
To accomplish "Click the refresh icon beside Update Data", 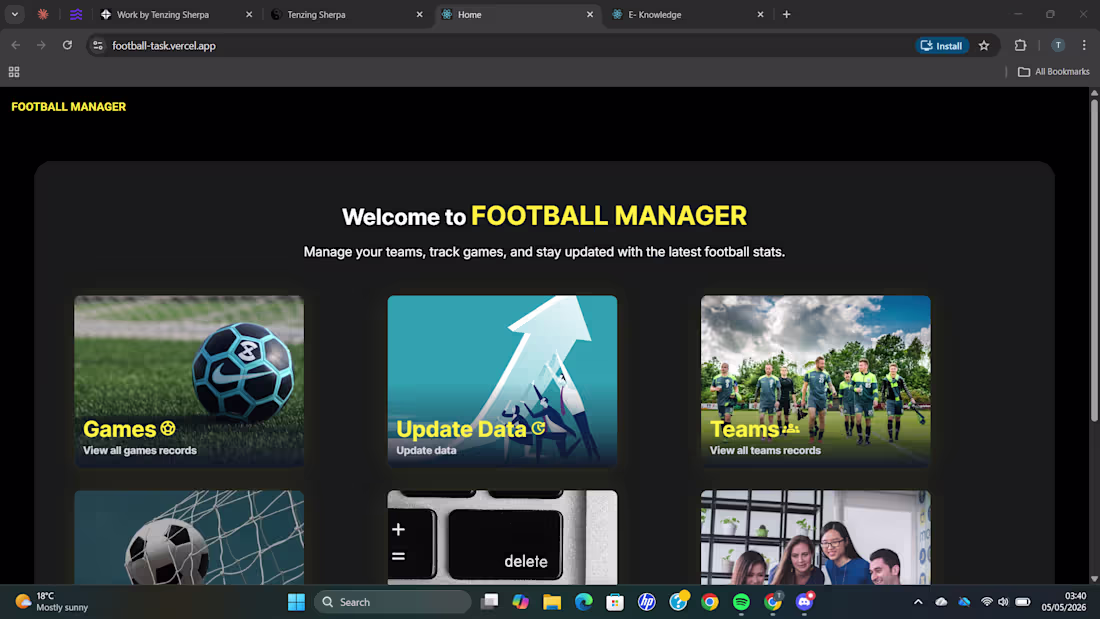I will point(538,428).
